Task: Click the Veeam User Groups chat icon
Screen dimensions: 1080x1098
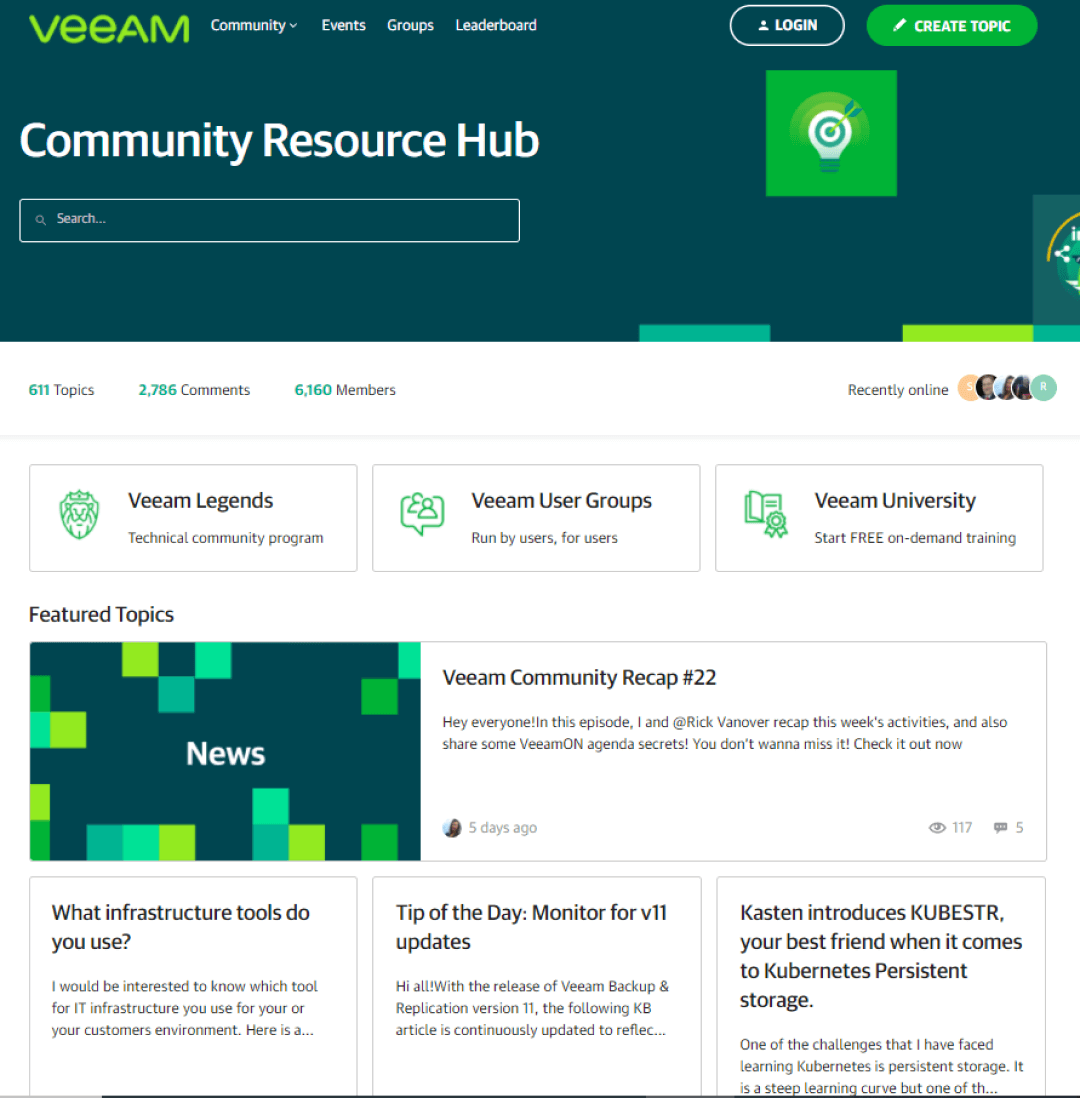Action: pos(422,515)
